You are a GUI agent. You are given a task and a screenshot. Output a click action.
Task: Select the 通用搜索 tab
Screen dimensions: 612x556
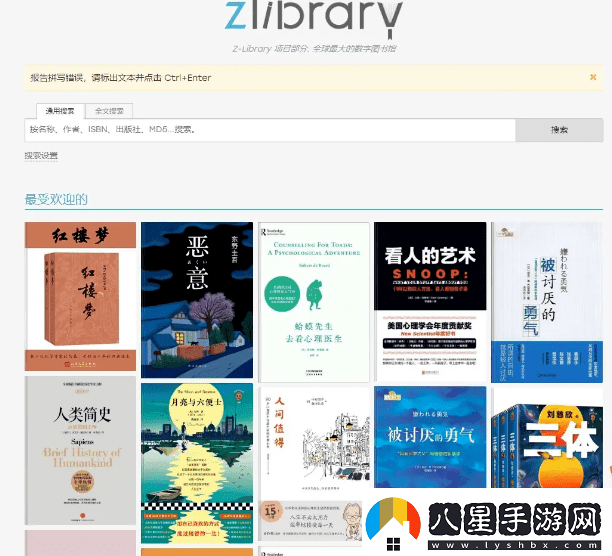pos(60,111)
